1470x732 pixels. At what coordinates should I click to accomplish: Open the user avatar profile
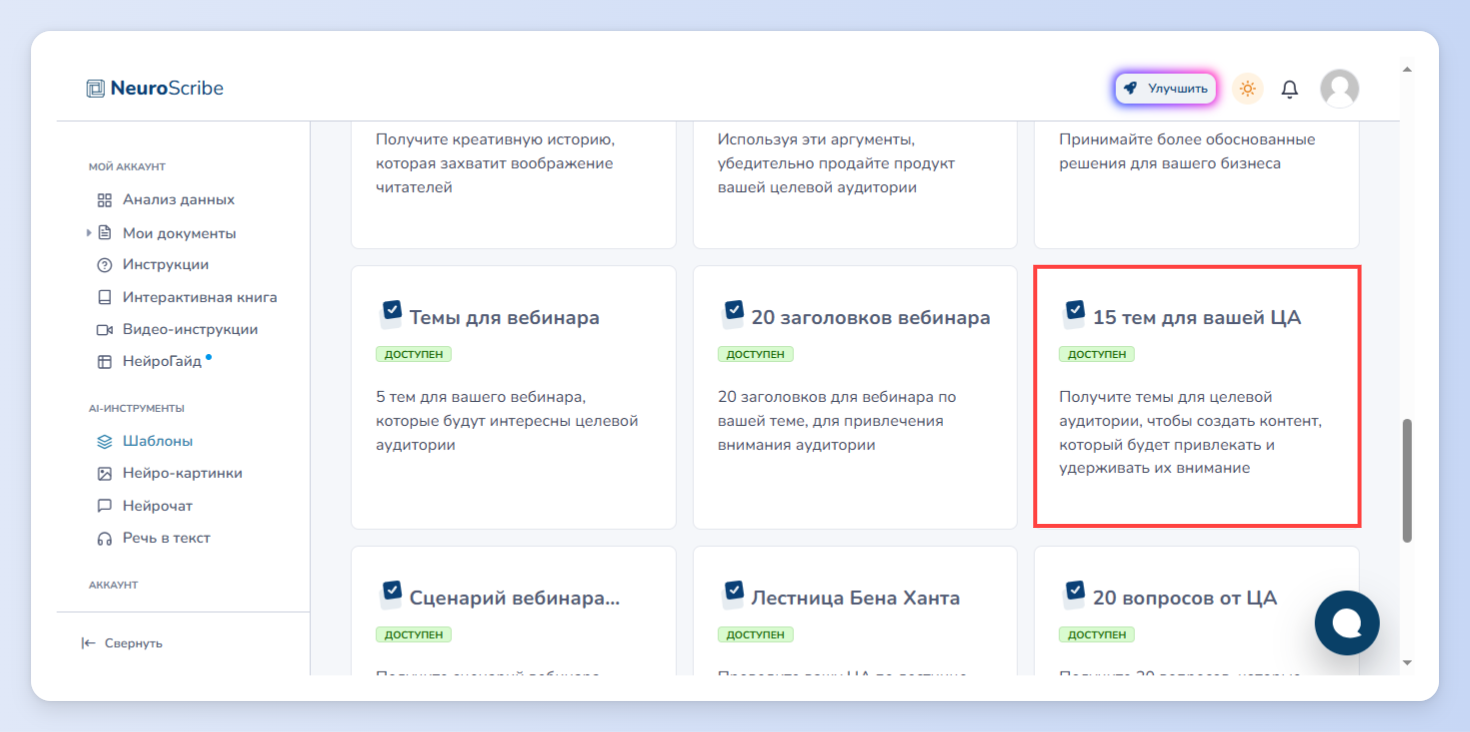(1339, 88)
